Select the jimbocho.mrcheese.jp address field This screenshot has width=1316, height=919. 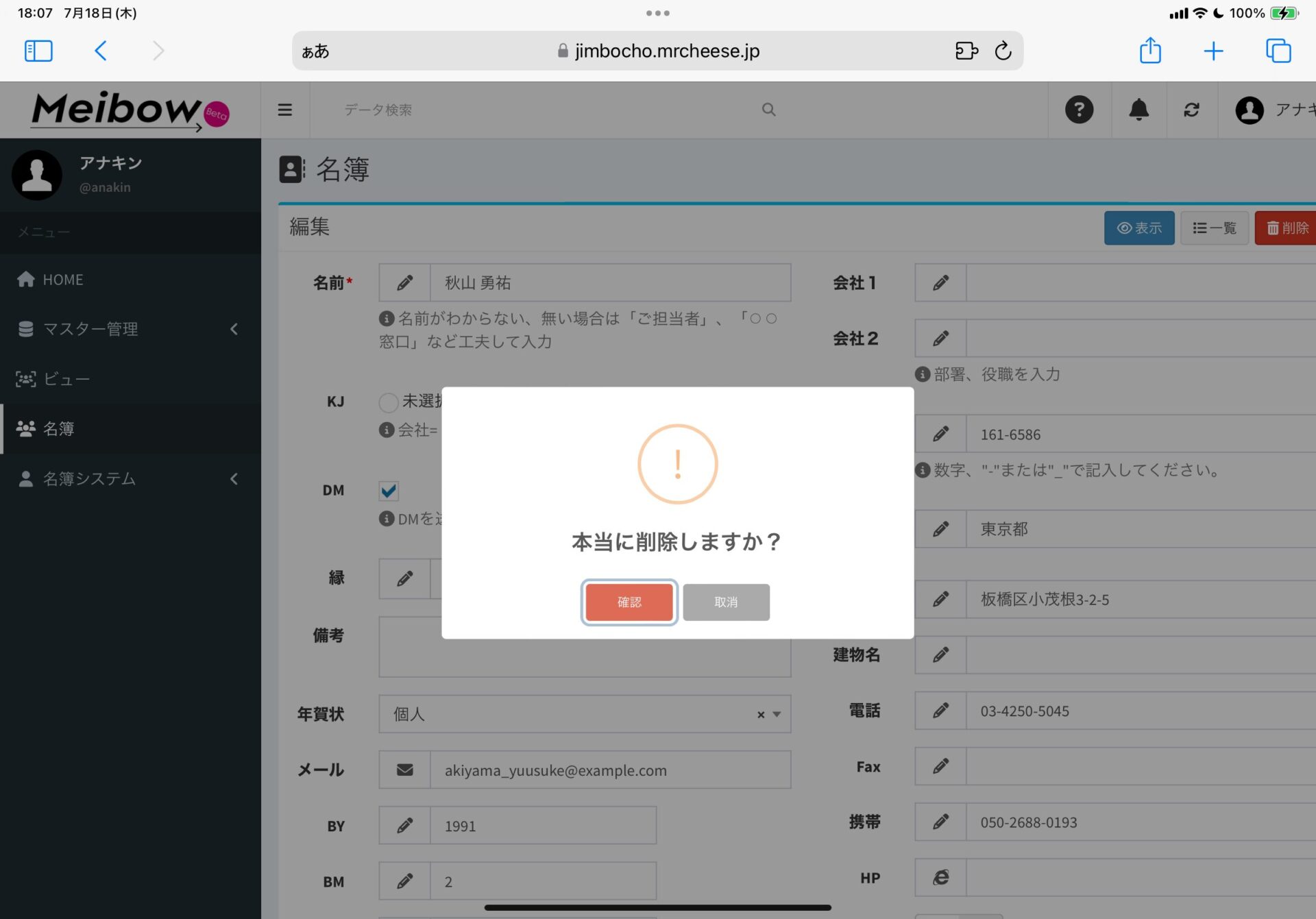[x=658, y=51]
